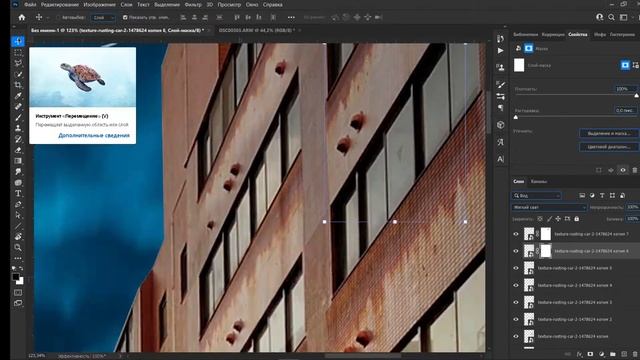The height and width of the screenshot is (360, 640).
Task: Select the Clone Stamp tool
Action: pyautogui.click(x=18, y=128)
